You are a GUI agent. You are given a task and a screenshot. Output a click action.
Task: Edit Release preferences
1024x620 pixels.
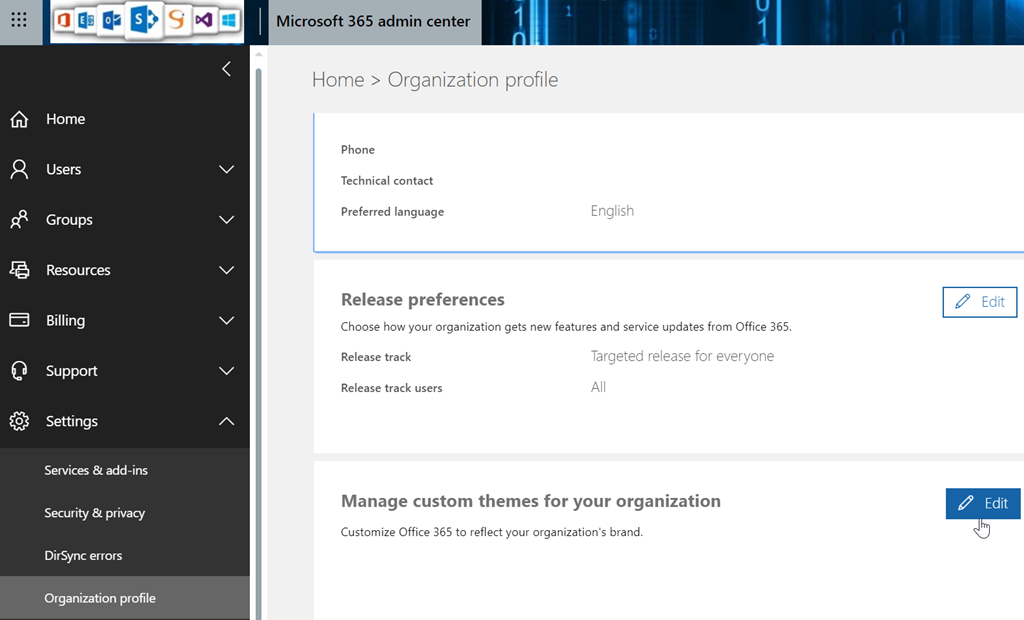(x=979, y=302)
